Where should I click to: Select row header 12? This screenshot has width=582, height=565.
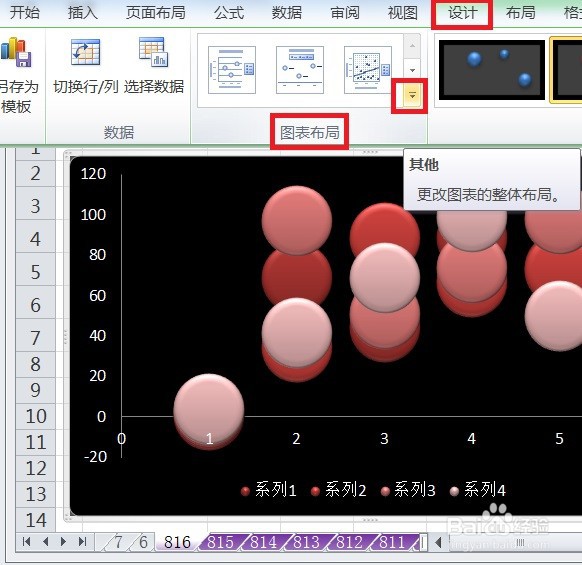click(36, 468)
